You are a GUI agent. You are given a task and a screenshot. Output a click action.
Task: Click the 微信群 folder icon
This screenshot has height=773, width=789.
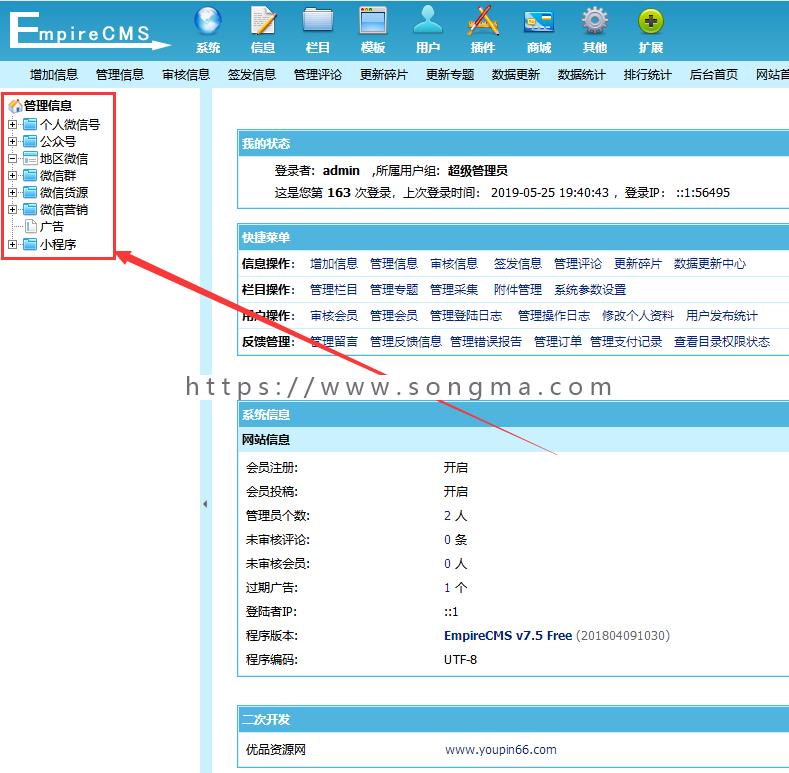[30, 176]
